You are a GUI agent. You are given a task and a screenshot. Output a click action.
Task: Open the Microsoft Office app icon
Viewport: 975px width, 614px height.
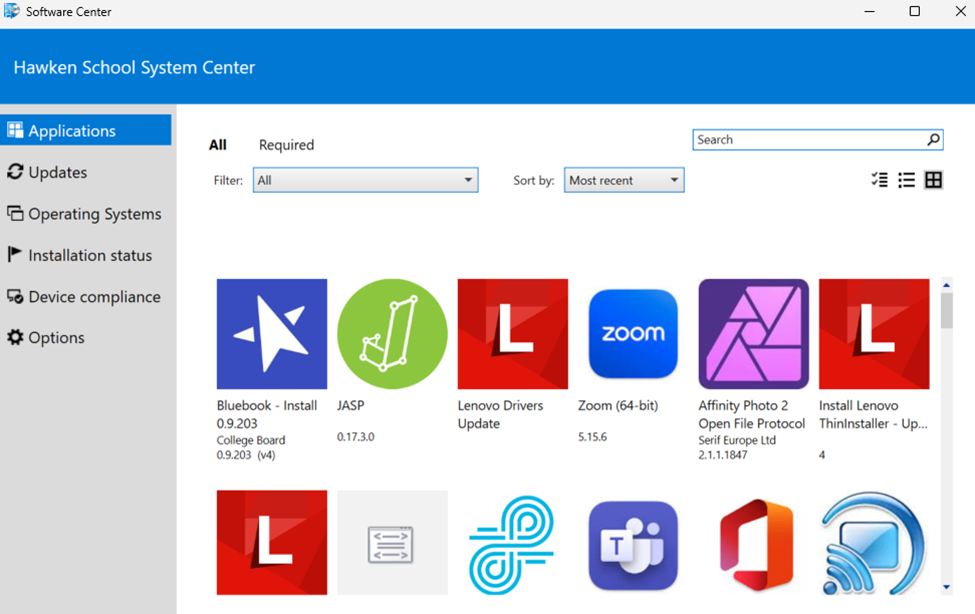pos(753,545)
